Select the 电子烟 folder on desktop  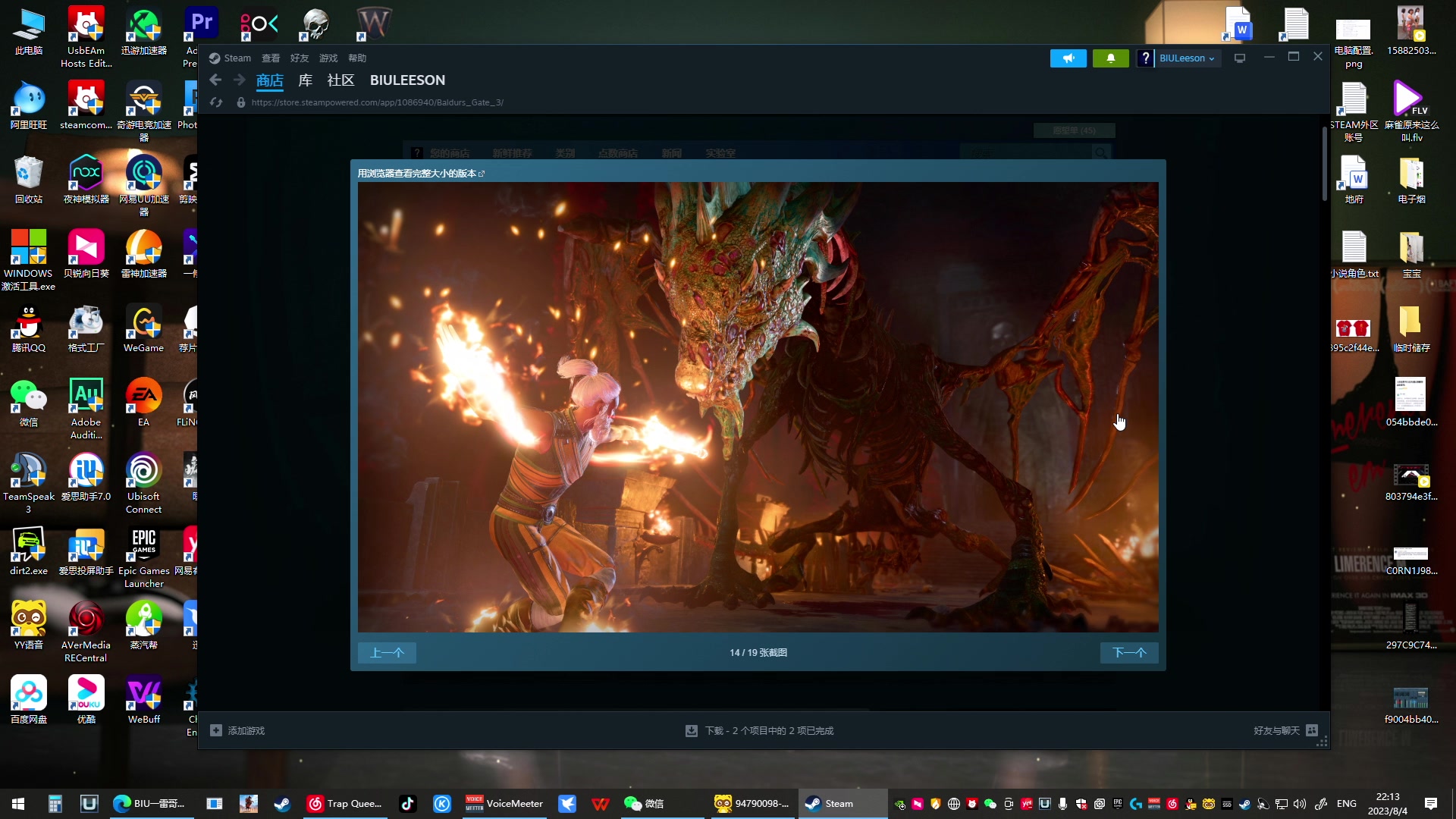(x=1412, y=180)
